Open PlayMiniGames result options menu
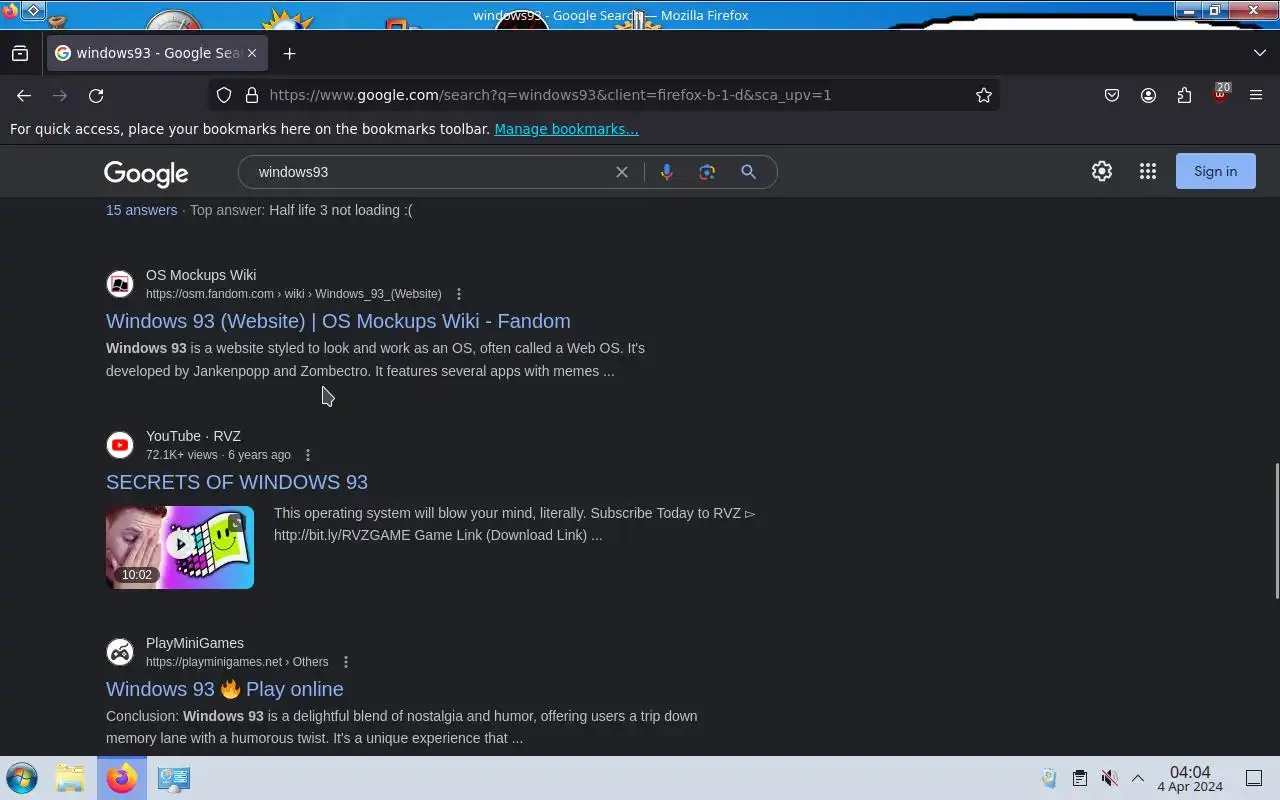1280x800 pixels. click(x=346, y=662)
